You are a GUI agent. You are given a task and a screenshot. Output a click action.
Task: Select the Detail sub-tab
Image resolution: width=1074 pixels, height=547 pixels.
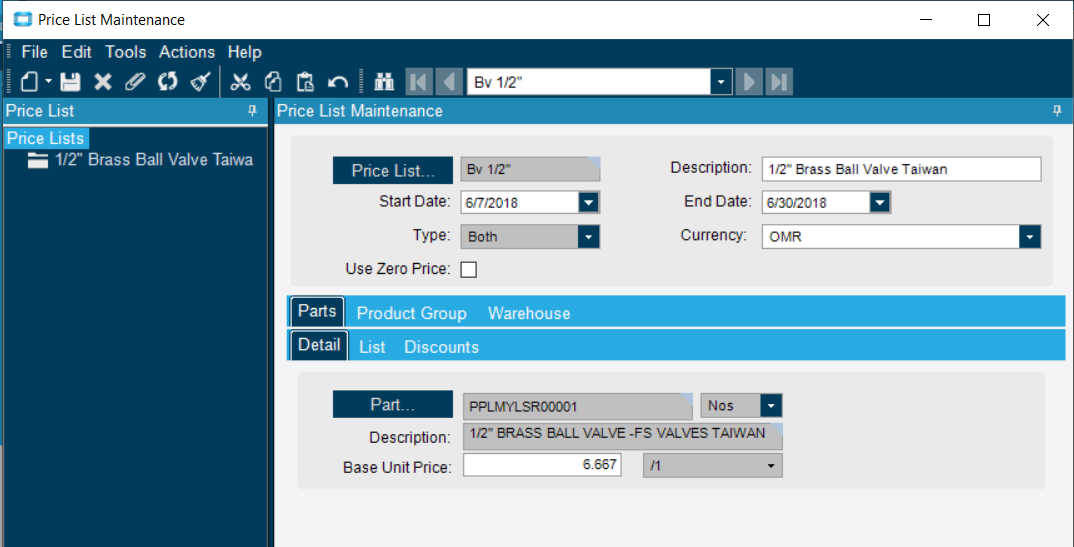(319, 345)
